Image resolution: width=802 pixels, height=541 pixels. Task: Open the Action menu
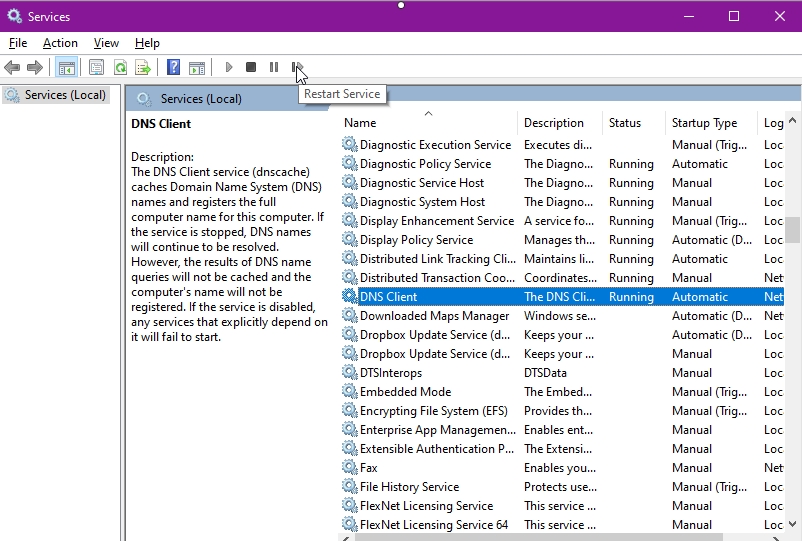coord(60,43)
